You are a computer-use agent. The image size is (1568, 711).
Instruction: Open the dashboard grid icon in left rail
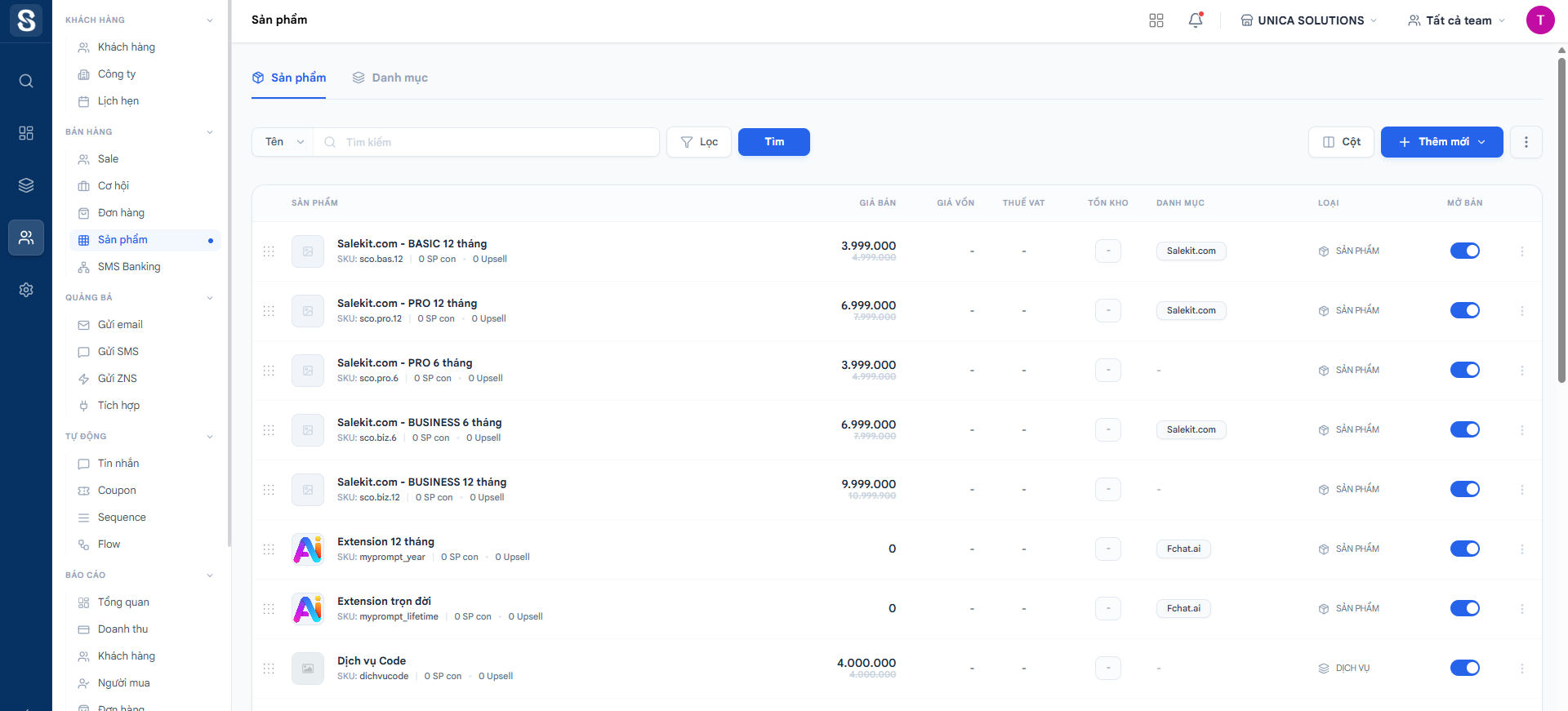point(26,133)
